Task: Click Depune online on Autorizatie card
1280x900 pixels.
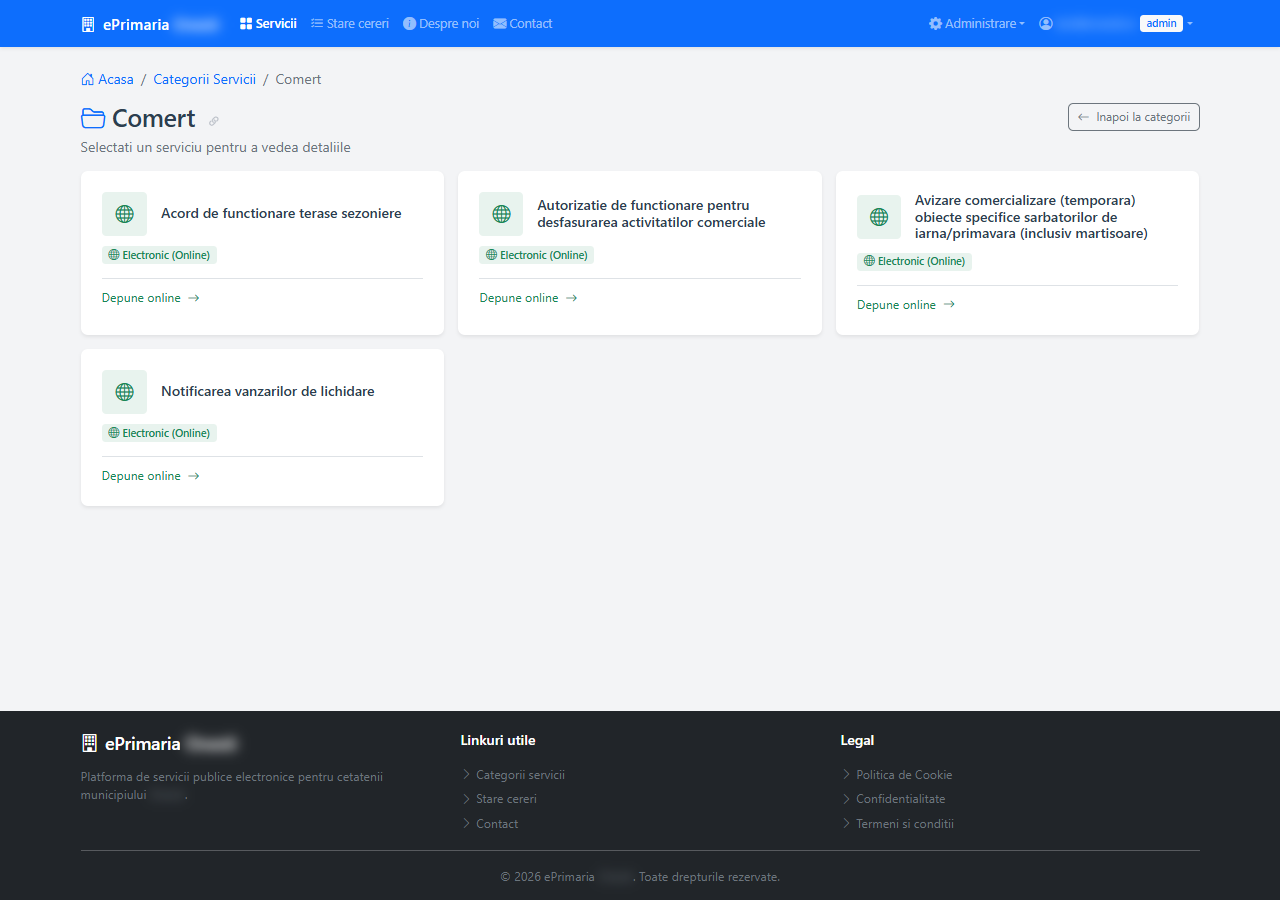Action: tap(528, 298)
